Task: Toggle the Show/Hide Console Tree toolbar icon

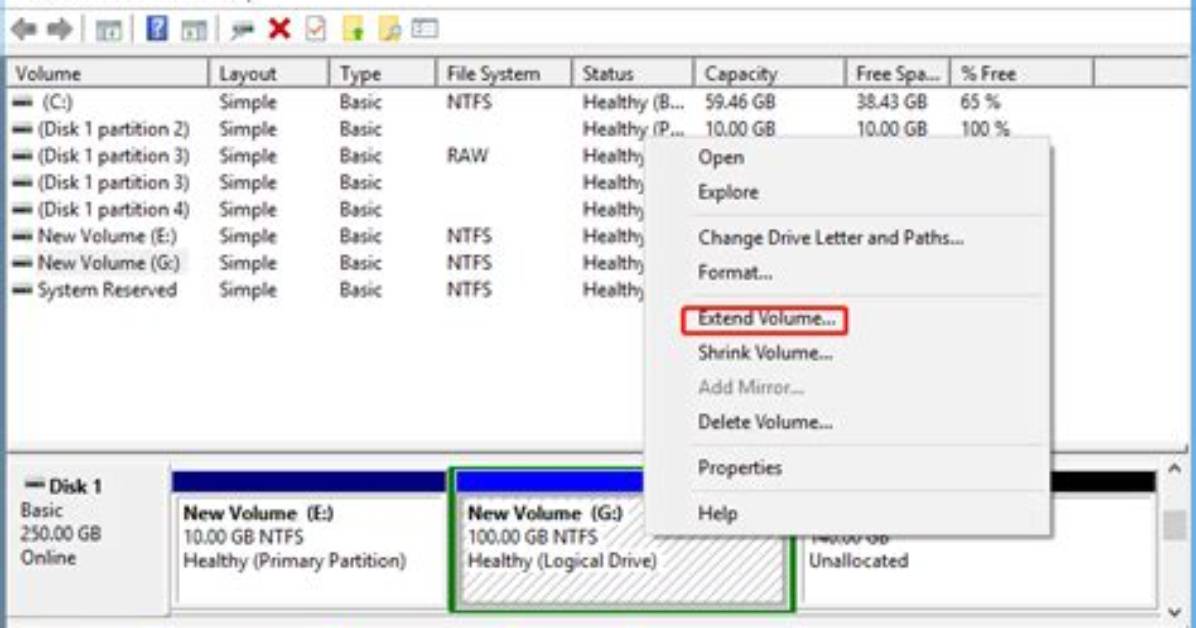Action: [x=108, y=30]
